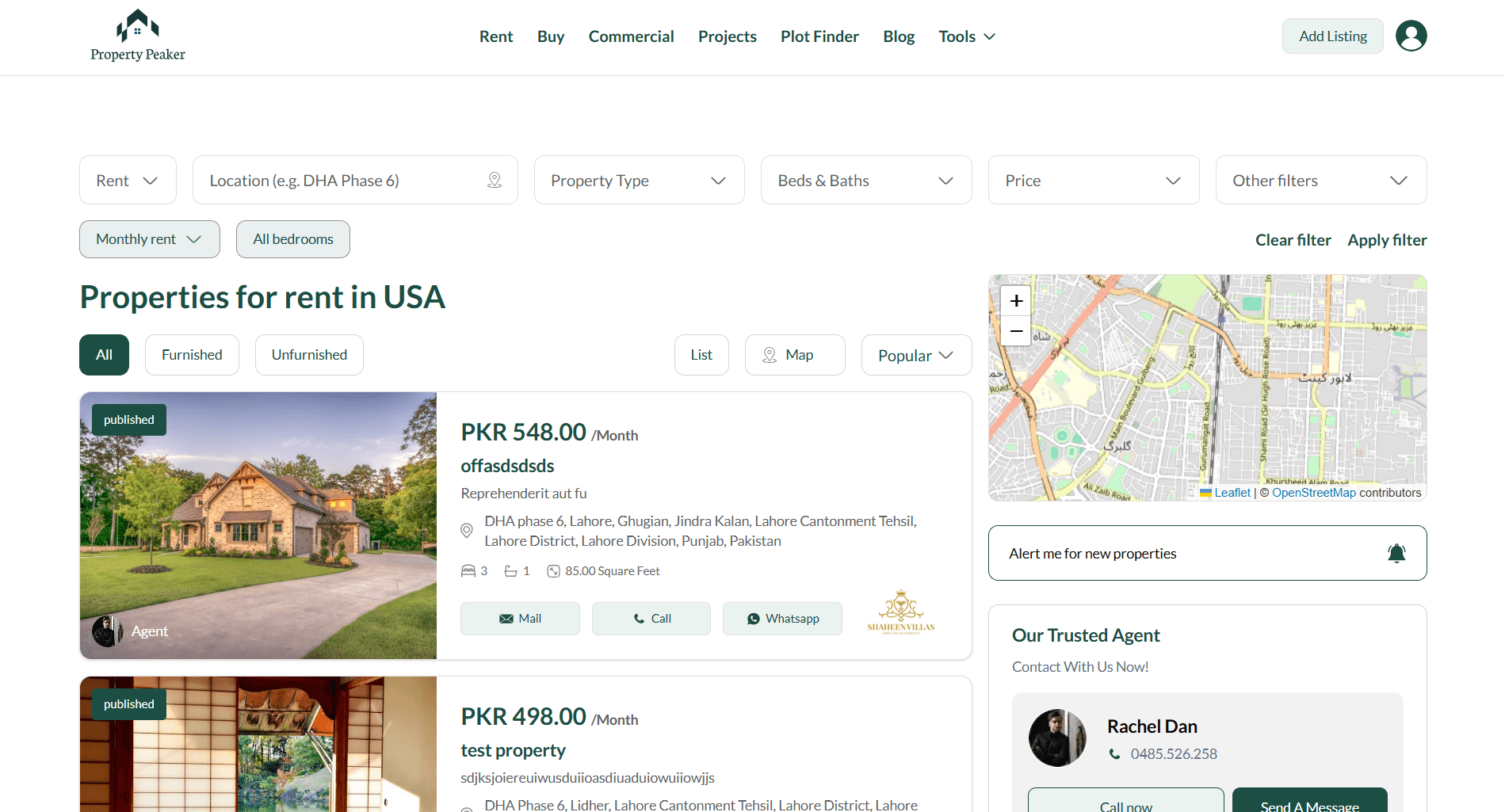Image resolution: width=1505 pixels, height=812 pixels.
Task: Select the Furnished filter
Action: click(192, 355)
